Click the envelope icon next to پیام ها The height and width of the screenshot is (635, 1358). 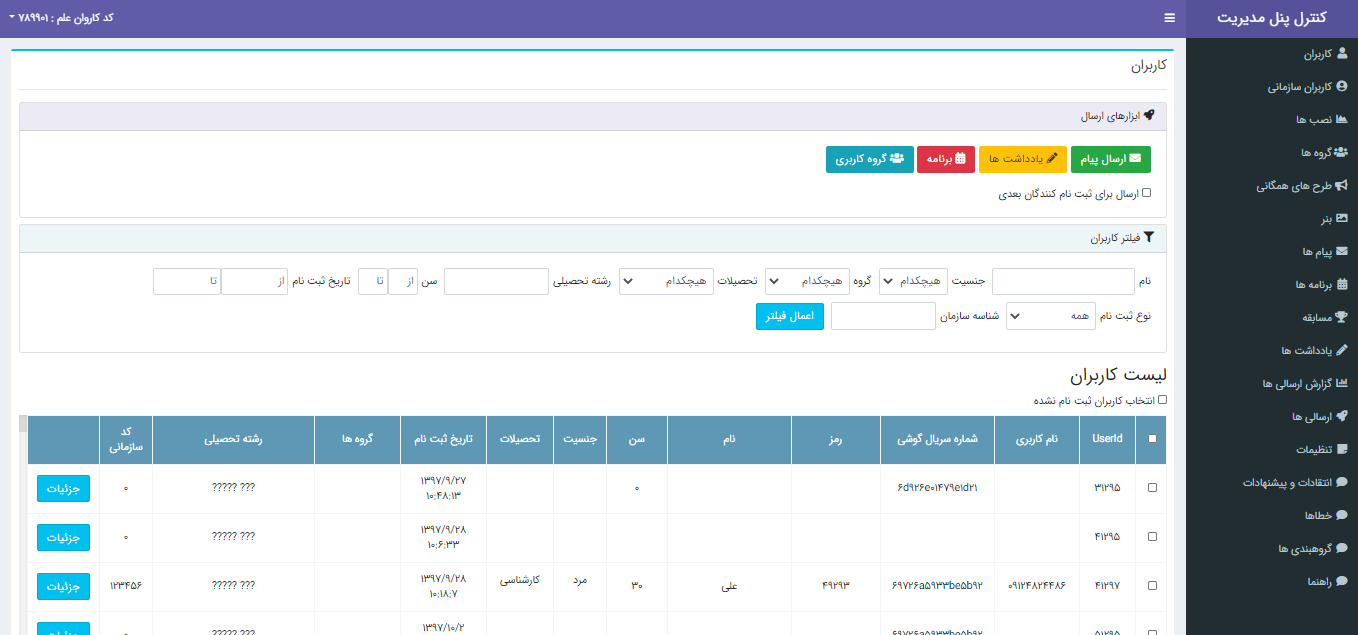point(1342,252)
